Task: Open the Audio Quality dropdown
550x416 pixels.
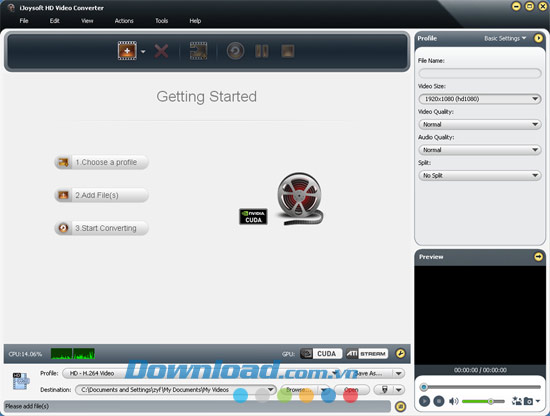Action: 479,150
